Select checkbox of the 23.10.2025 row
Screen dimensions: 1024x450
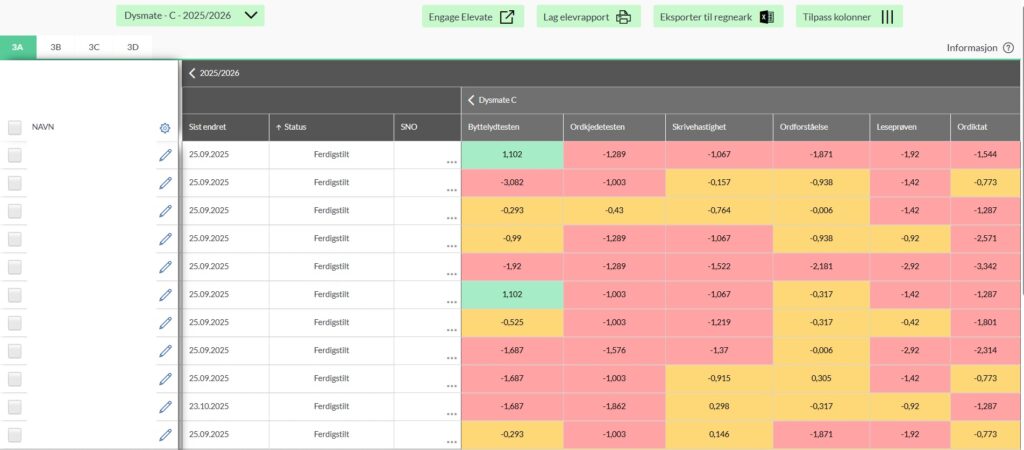tap(15, 408)
